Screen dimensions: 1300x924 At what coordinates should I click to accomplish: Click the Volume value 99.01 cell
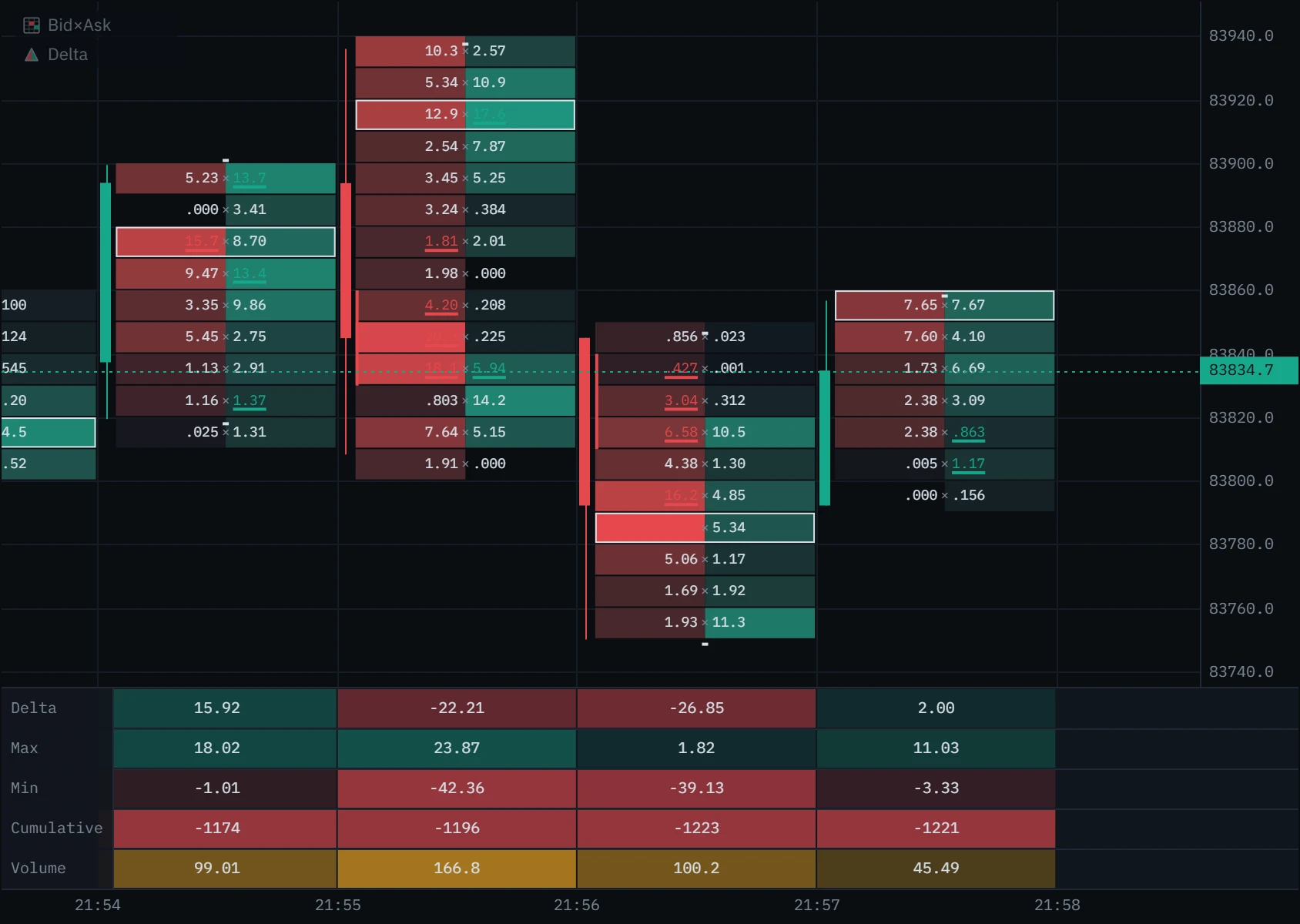225,869
